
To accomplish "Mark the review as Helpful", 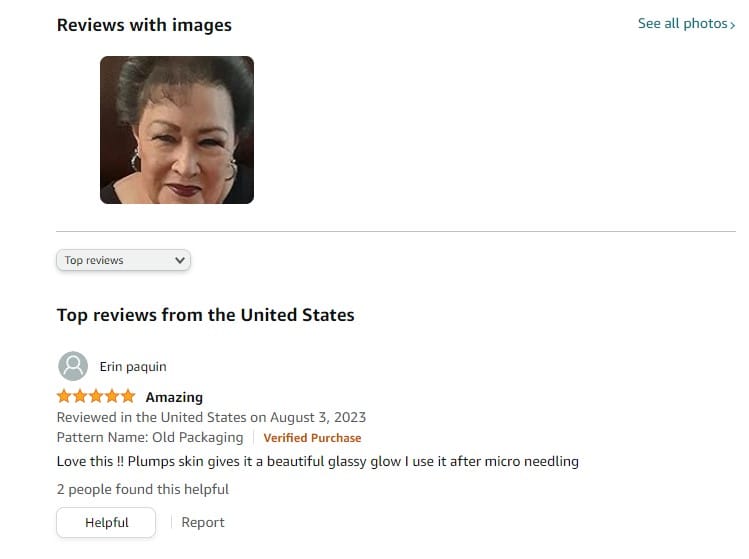I will (106, 522).
